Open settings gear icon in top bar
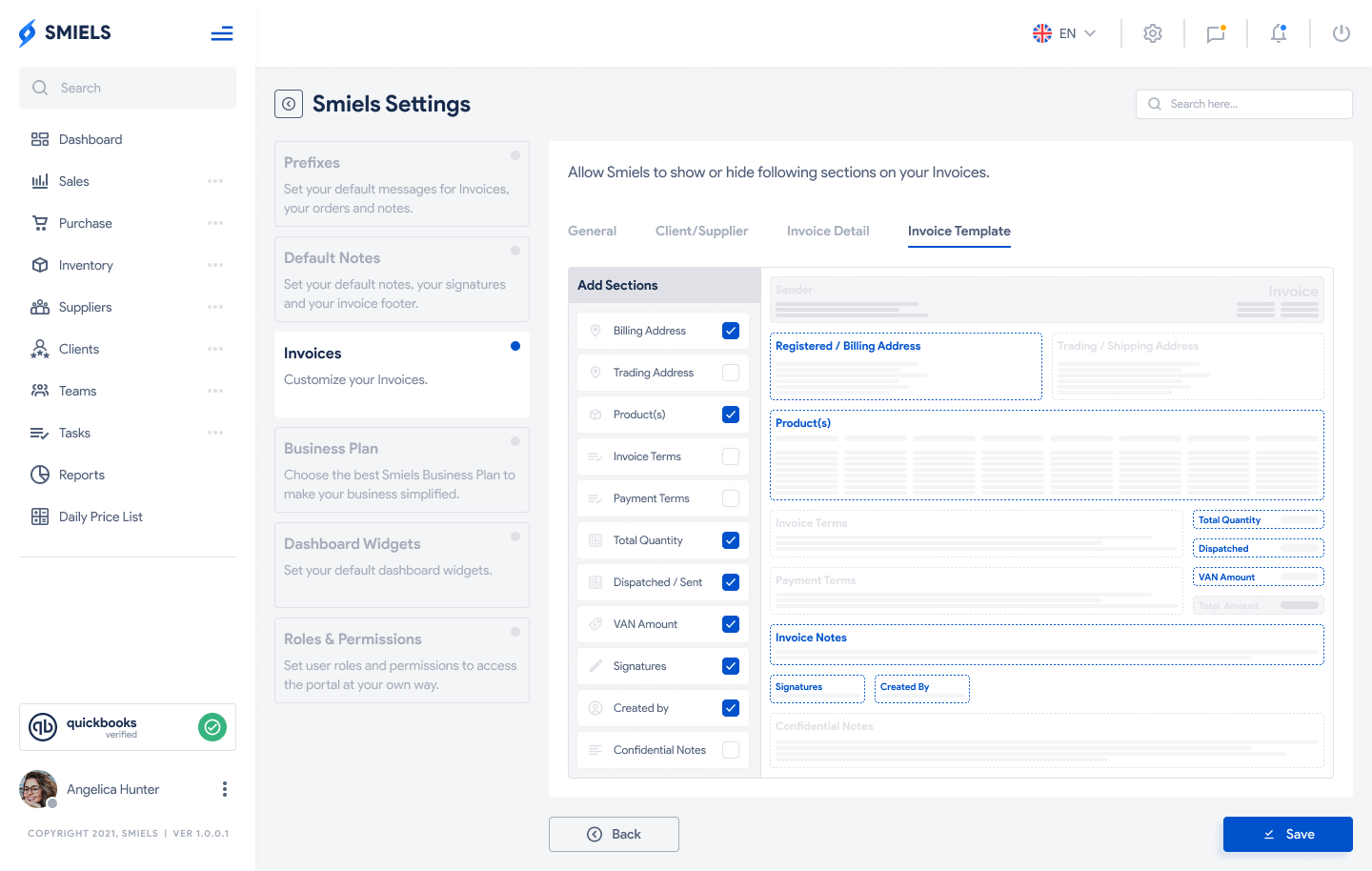Viewport: 1372px width, 871px height. (1153, 33)
